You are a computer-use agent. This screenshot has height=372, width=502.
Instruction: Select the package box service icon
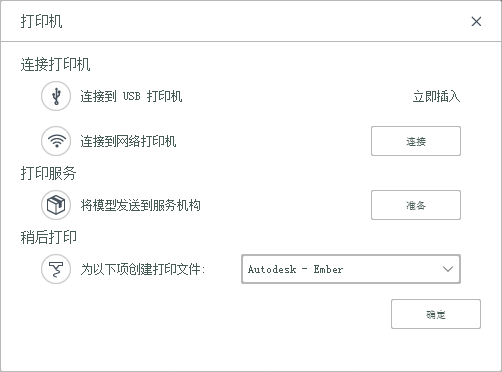(x=56, y=205)
